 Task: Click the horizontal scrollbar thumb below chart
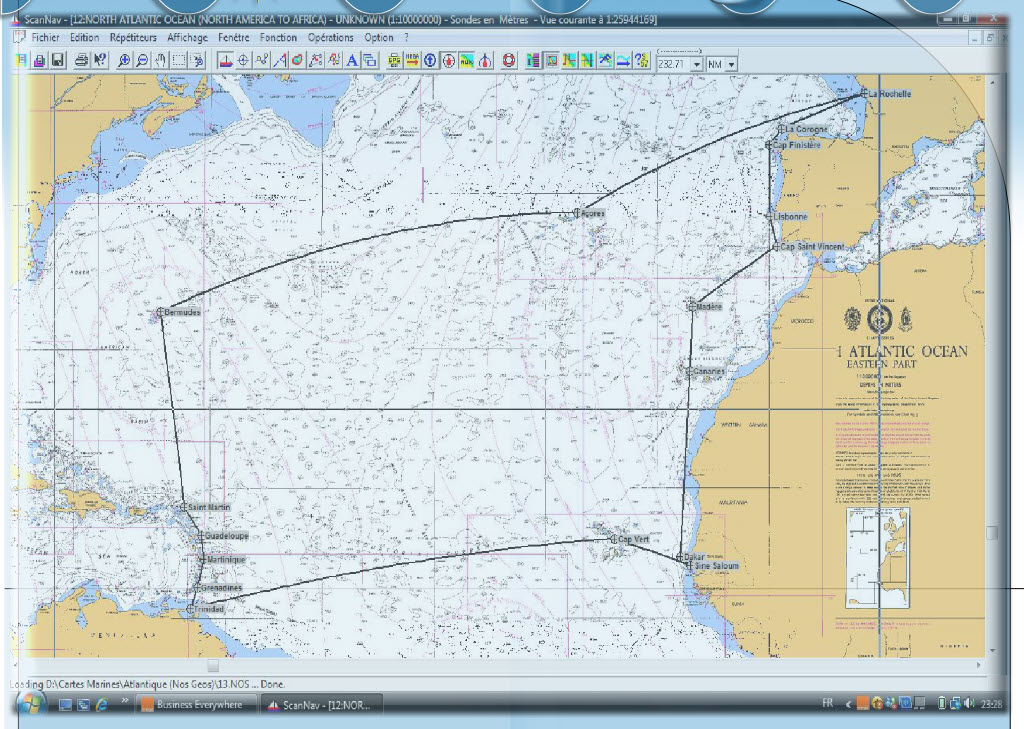(212, 664)
